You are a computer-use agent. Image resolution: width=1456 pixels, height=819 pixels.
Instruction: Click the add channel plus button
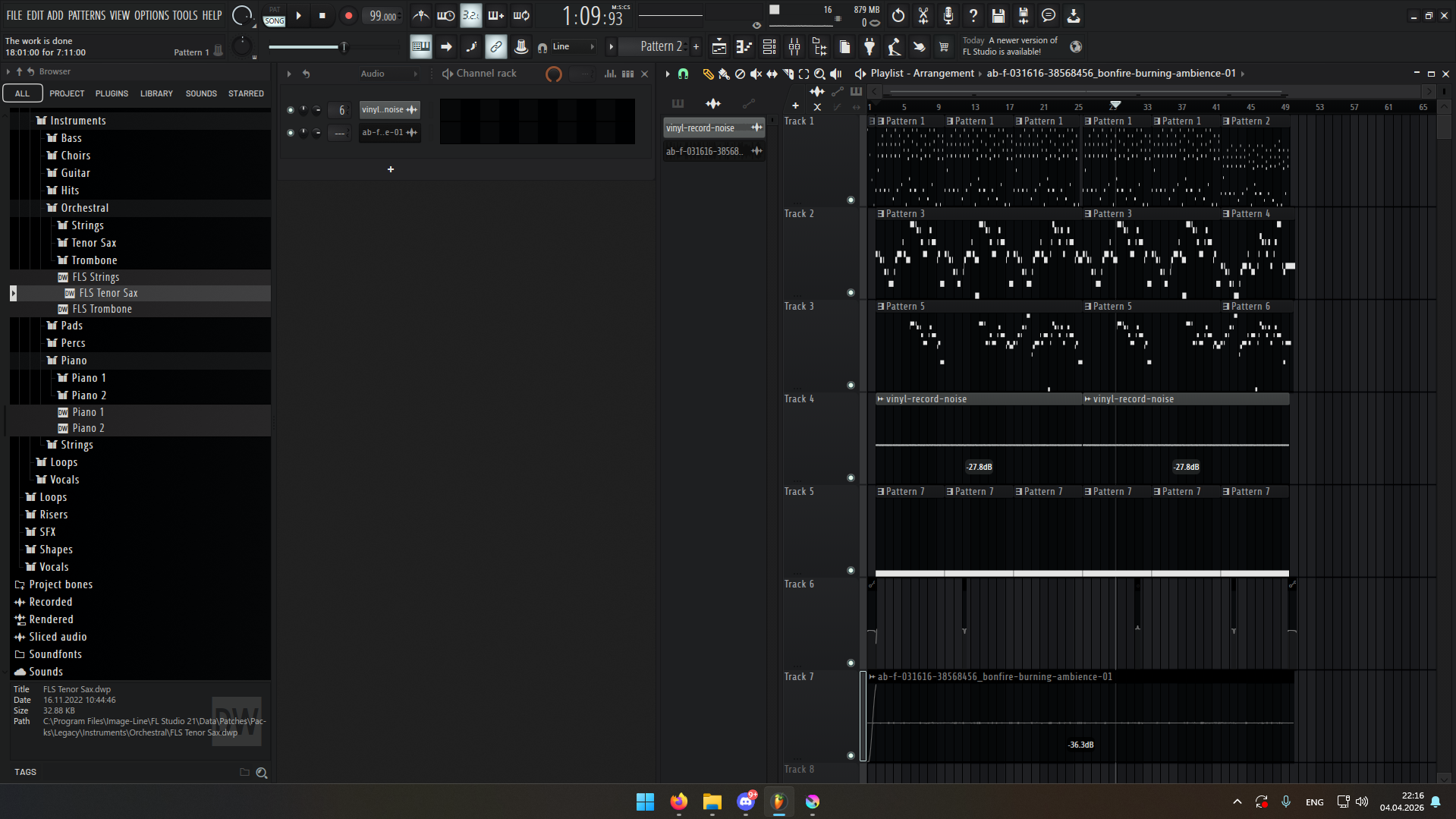[x=391, y=169]
